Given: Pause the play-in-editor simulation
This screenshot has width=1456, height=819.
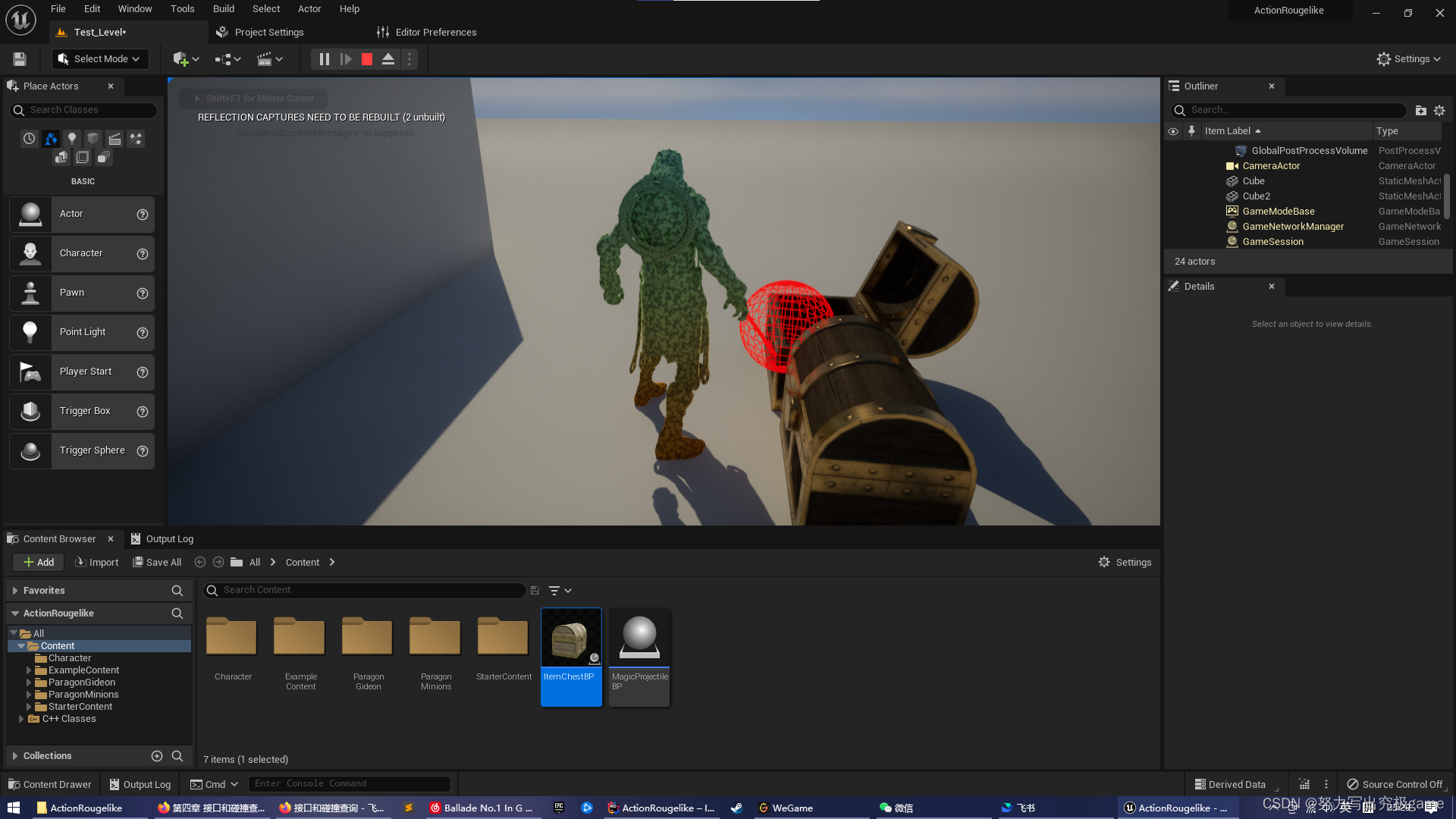Looking at the screenshot, I should pos(324,59).
